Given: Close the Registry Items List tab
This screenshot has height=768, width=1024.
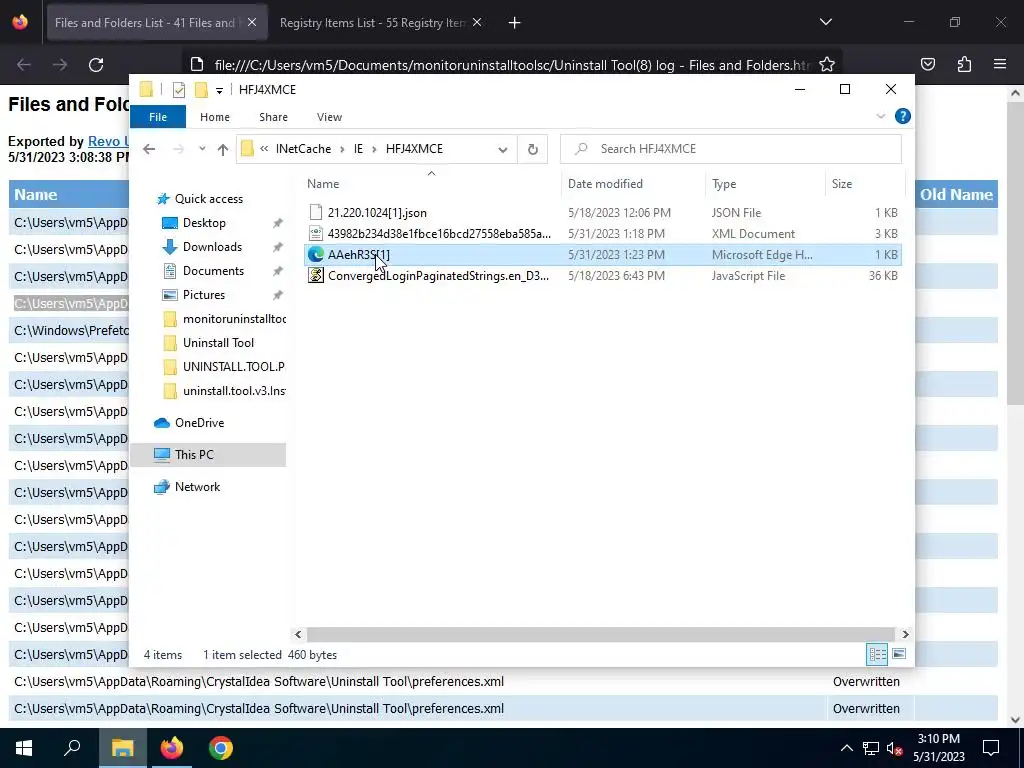Looking at the screenshot, I should (x=477, y=23).
